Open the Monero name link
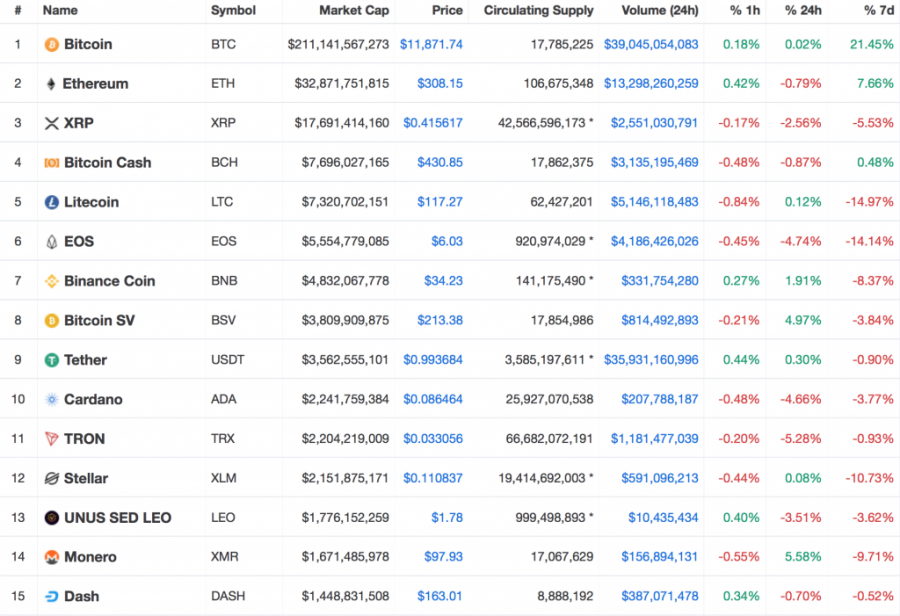Image resolution: width=900 pixels, height=616 pixels. pos(90,557)
